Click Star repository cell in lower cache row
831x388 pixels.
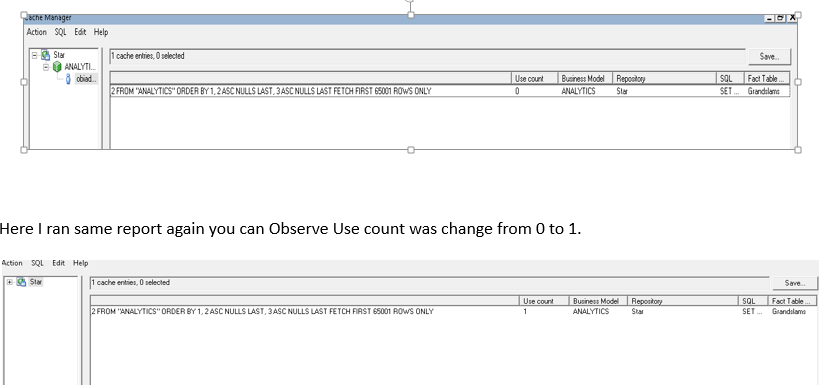637,312
